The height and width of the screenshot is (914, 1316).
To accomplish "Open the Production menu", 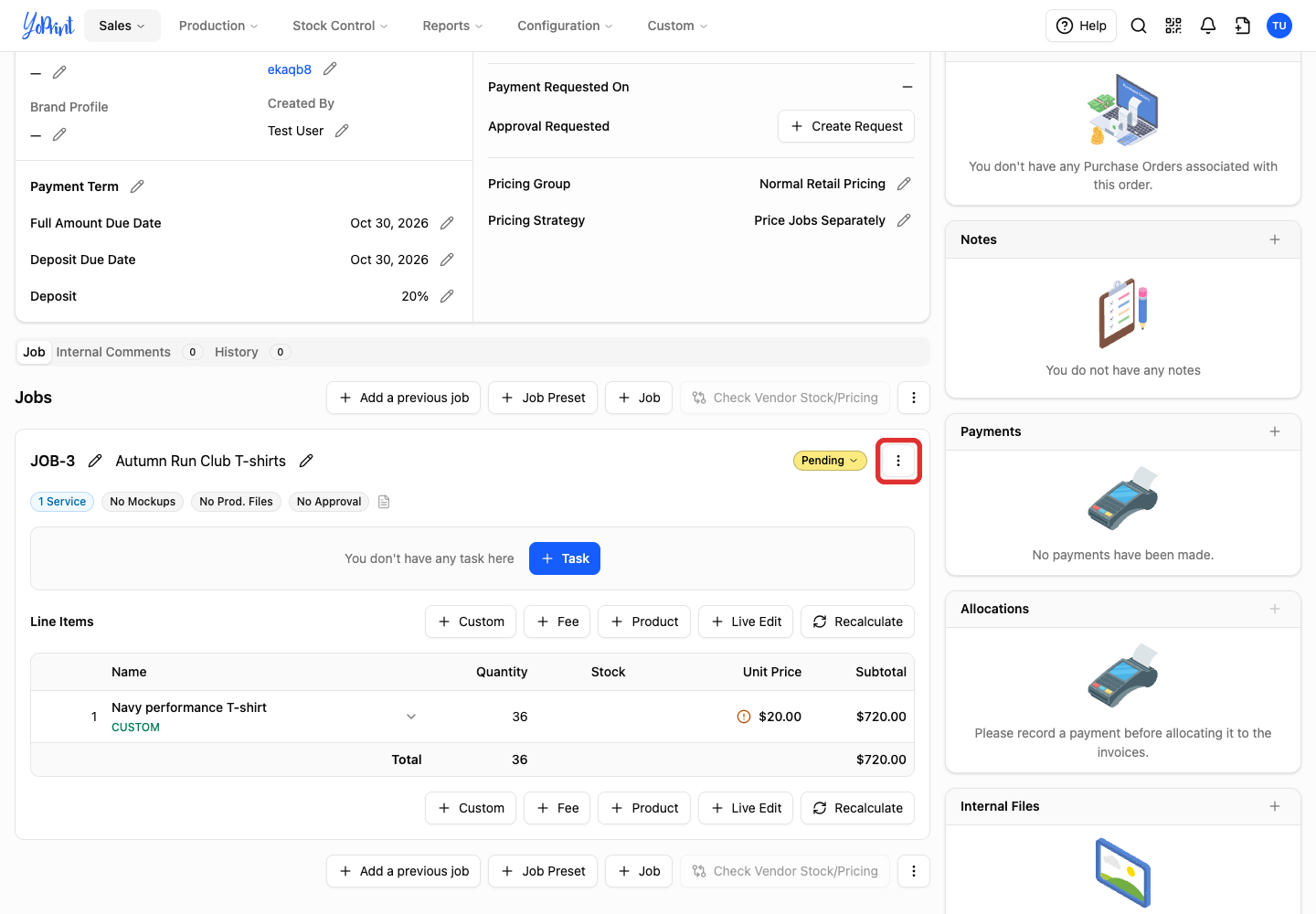I will 218,26.
